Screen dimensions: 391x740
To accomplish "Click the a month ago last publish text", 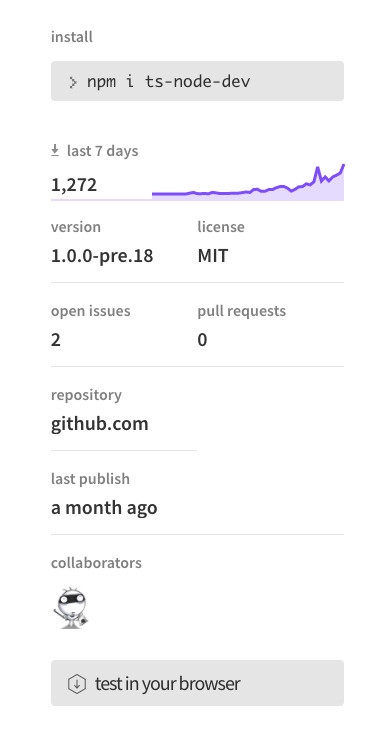I will [x=104, y=508].
